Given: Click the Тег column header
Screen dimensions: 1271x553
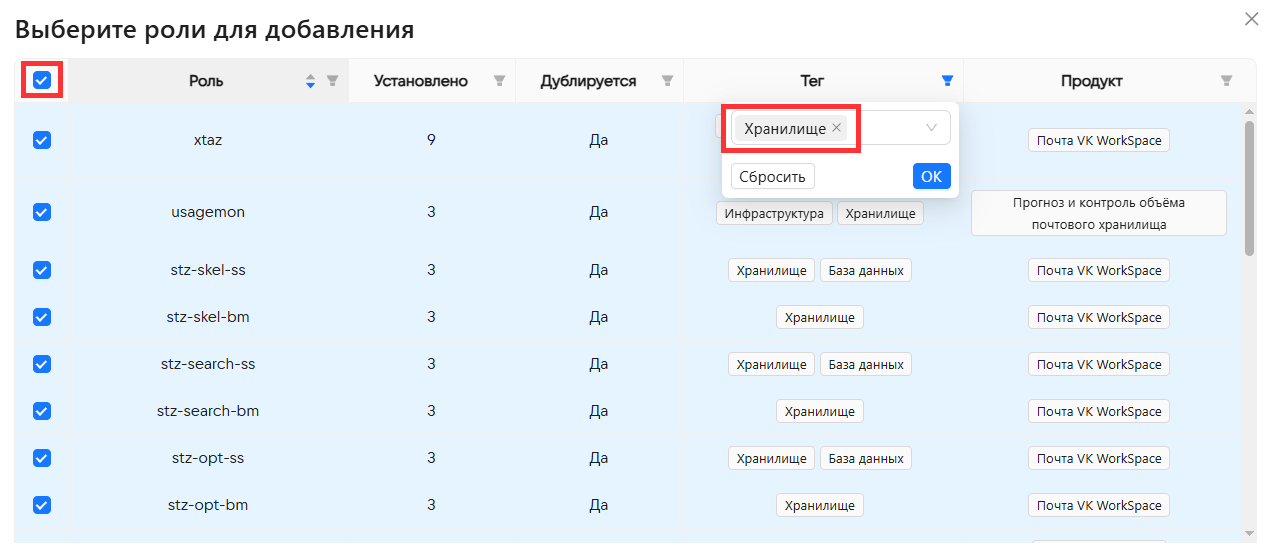Looking at the screenshot, I should pos(812,81).
